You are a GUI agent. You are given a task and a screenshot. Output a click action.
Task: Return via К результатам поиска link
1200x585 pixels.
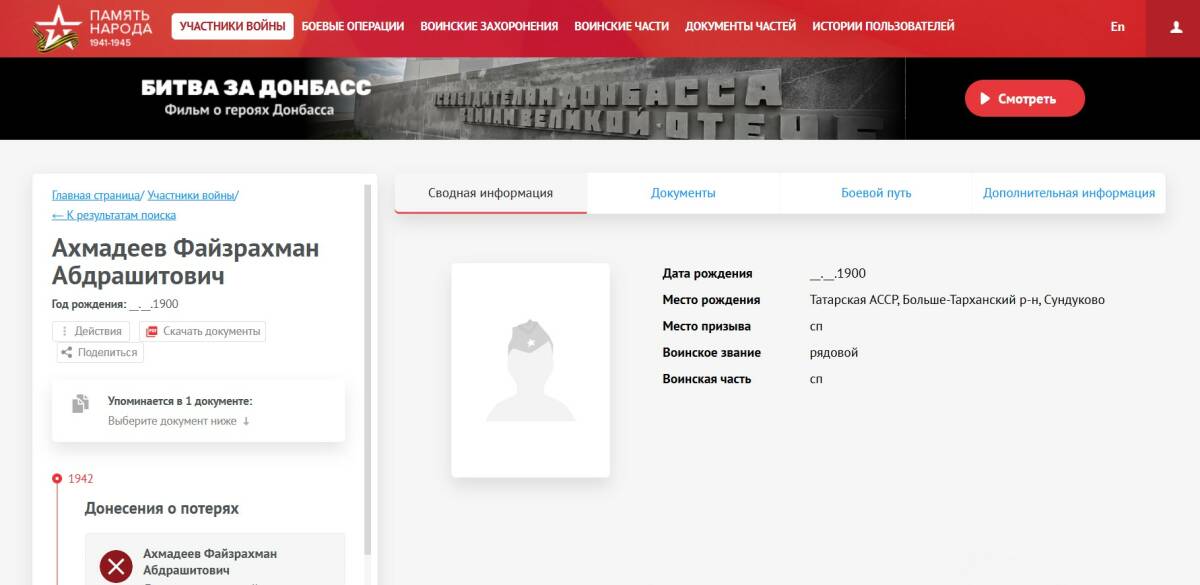pyautogui.click(x=114, y=215)
